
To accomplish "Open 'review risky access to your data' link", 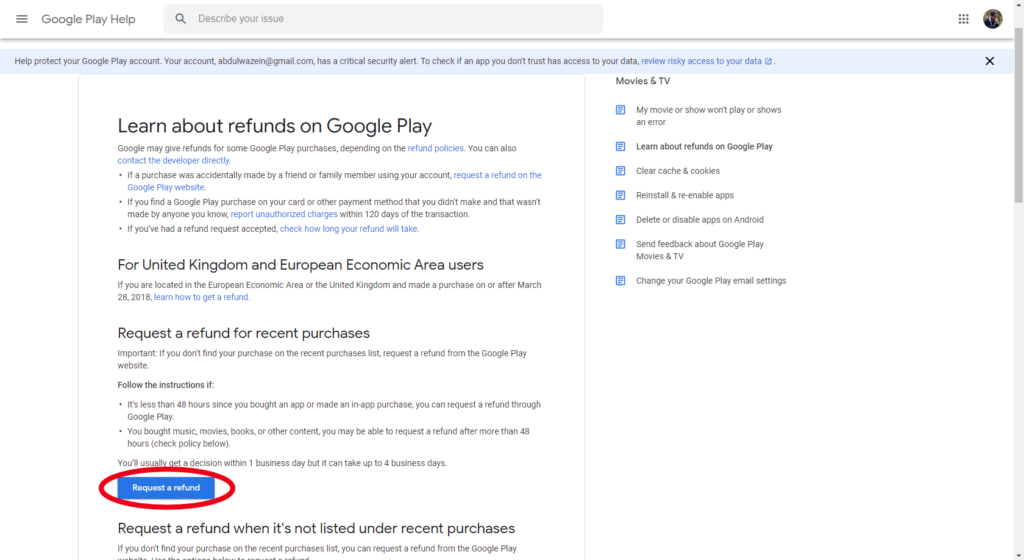I will tap(701, 61).
